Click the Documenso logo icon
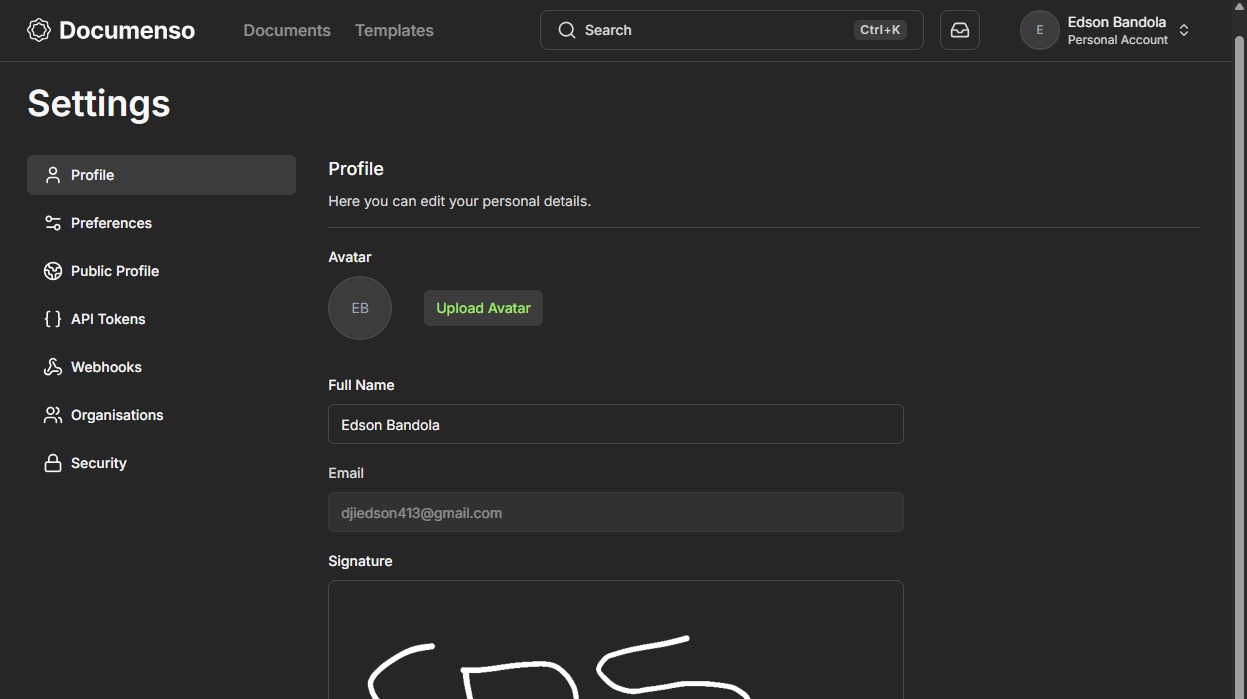Viewport: 1247px width, 699px height. (39, 30)
